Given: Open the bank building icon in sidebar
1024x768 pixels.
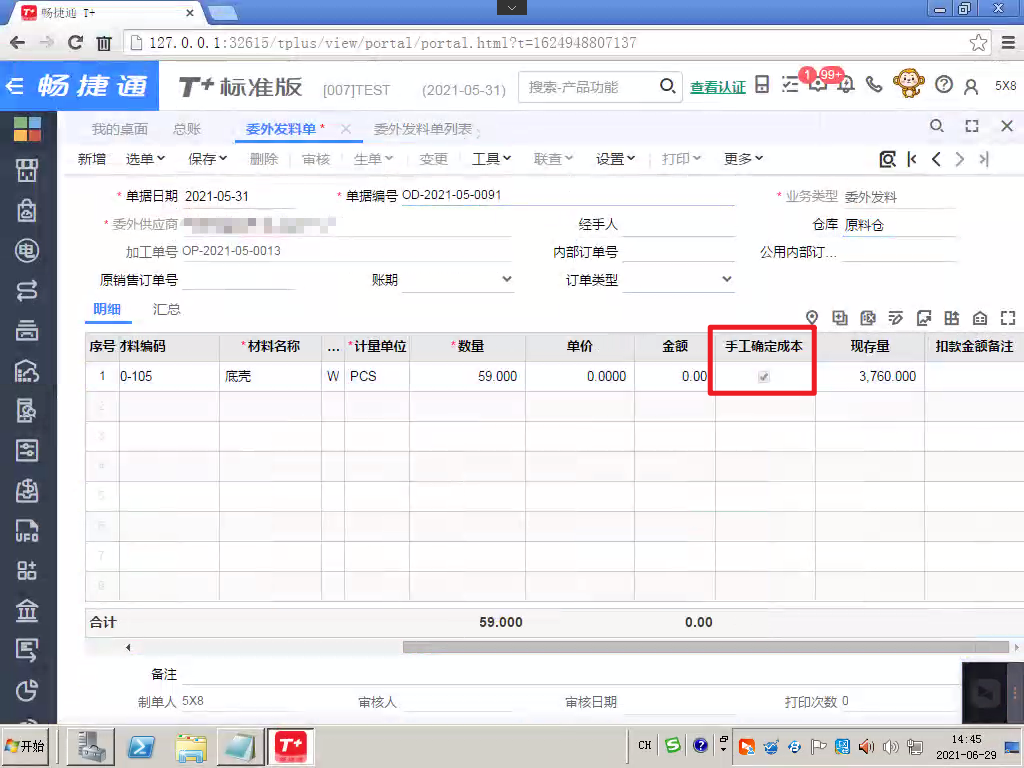Looking at the screenshot, I should 27,611.
